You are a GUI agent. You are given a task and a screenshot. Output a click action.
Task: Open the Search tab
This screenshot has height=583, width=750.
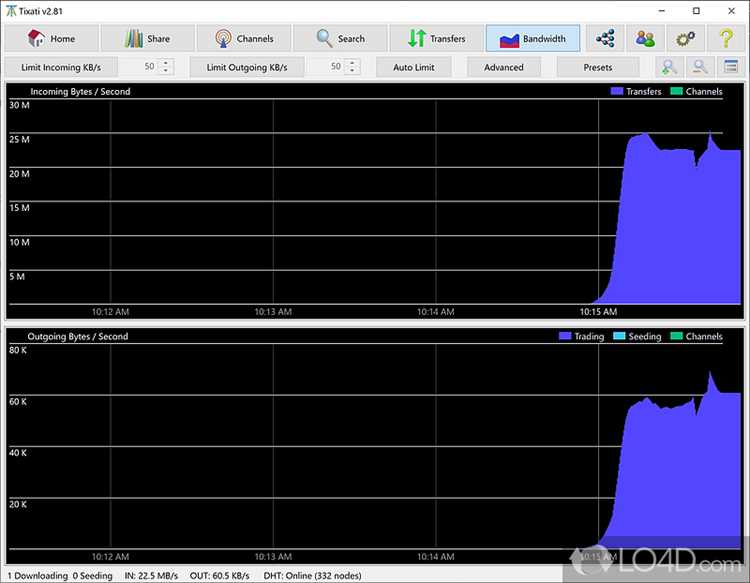tap(340, 38)
